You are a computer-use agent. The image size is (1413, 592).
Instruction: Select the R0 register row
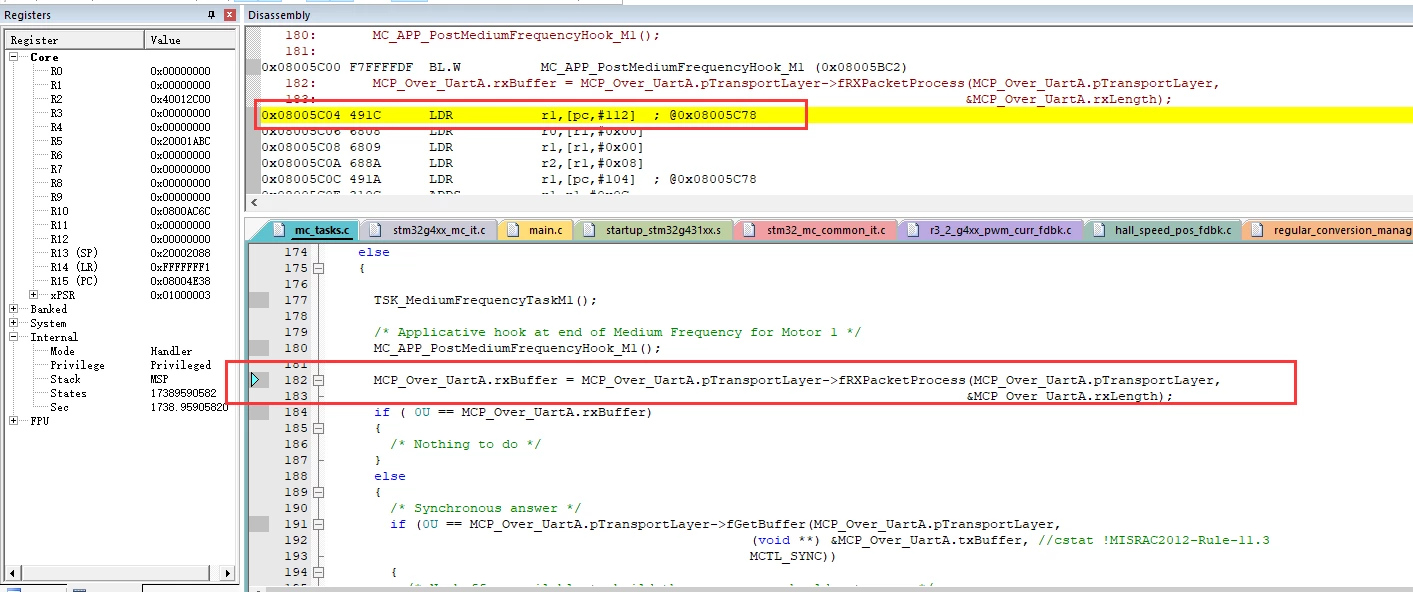(121, 71)
